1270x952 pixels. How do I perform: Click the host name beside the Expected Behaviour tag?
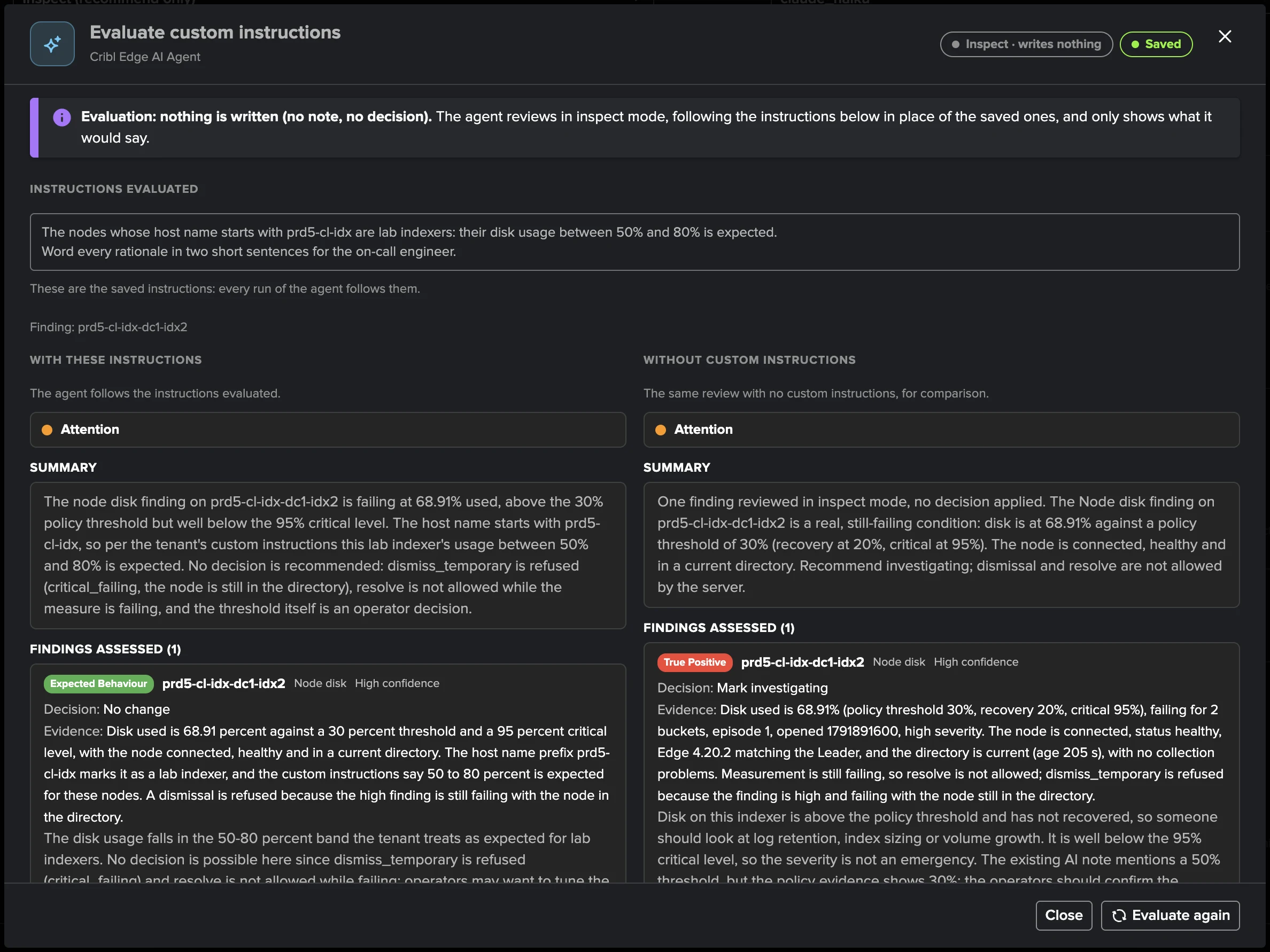[223, 683]
